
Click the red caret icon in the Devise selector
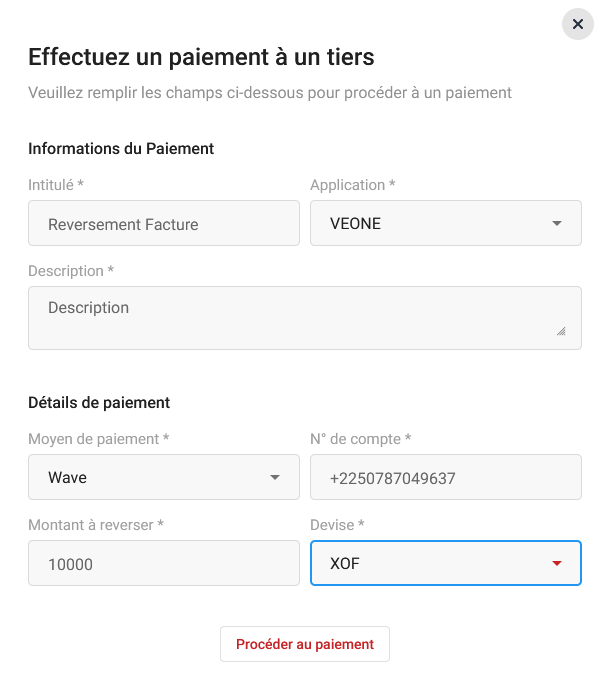click(557, 564)
